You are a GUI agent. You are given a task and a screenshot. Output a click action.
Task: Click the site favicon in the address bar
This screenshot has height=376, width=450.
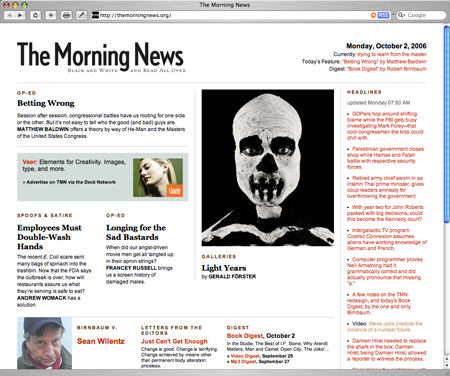[95, 15]
